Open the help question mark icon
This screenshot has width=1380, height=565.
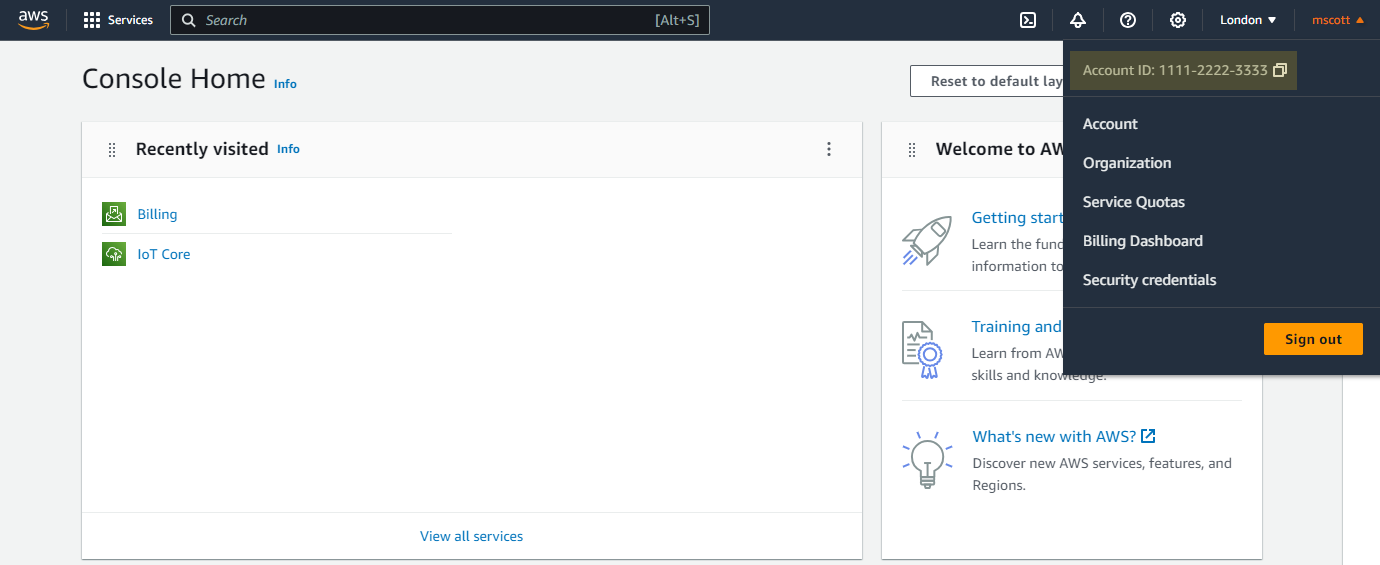(x=1128, y=20)
